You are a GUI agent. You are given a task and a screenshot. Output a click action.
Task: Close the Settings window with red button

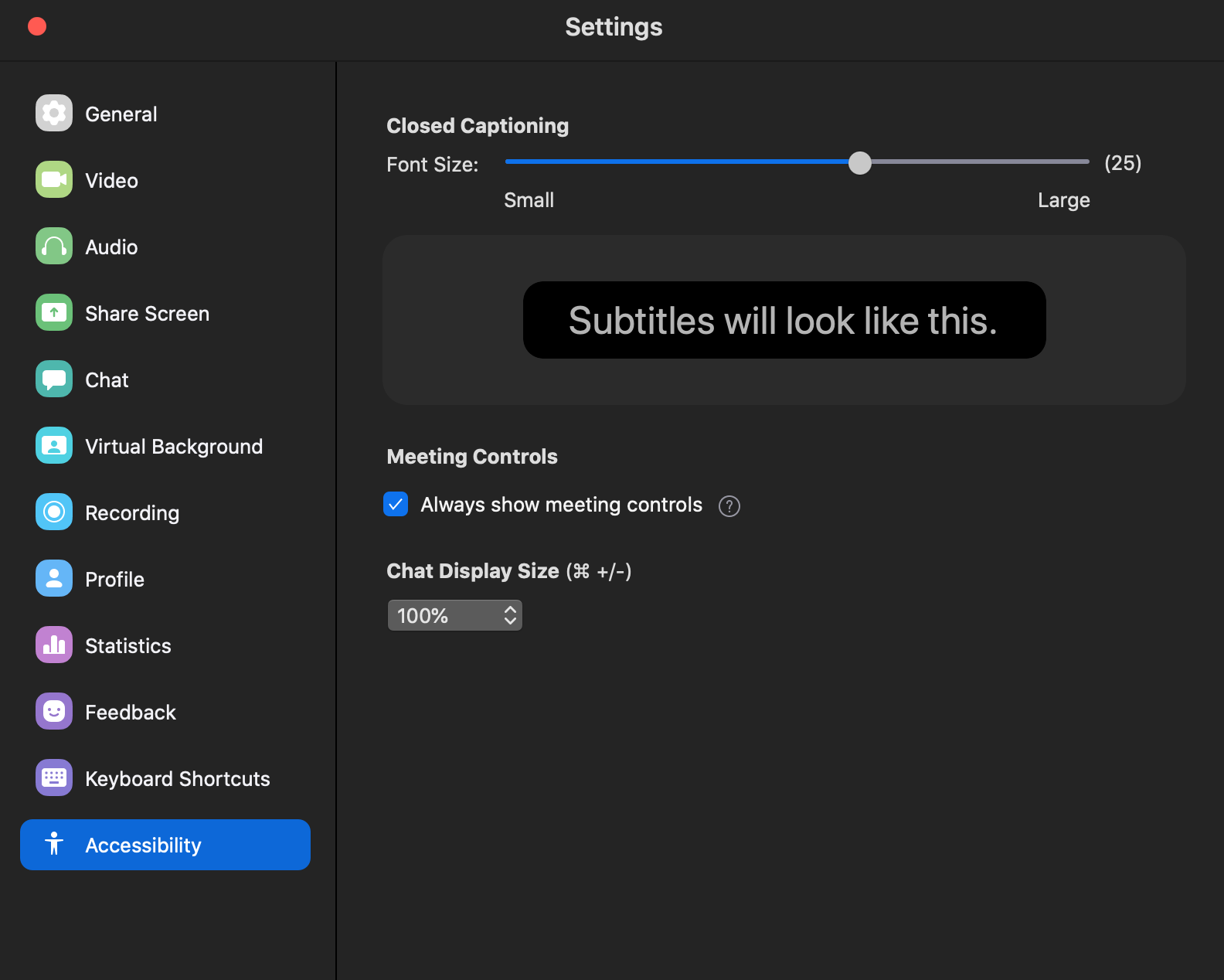[x=37, y=27]
